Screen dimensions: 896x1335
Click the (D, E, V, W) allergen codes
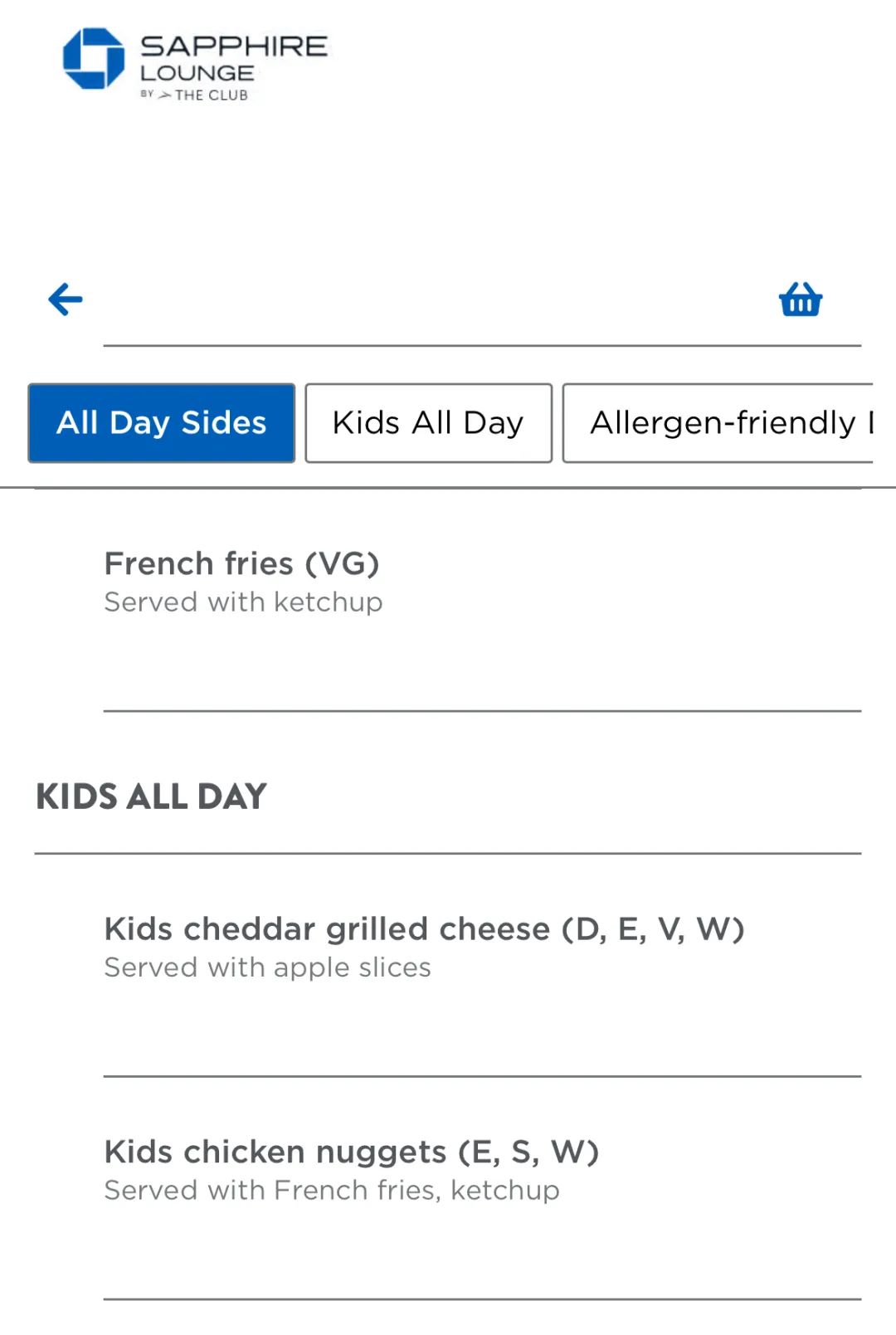[x=653, y=929]
